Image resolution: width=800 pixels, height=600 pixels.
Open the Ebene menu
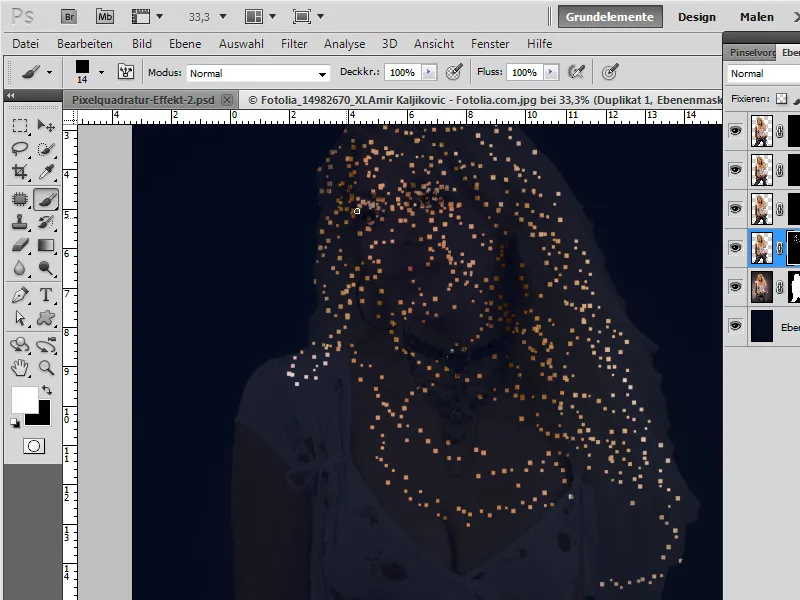[x=185, y=44]
